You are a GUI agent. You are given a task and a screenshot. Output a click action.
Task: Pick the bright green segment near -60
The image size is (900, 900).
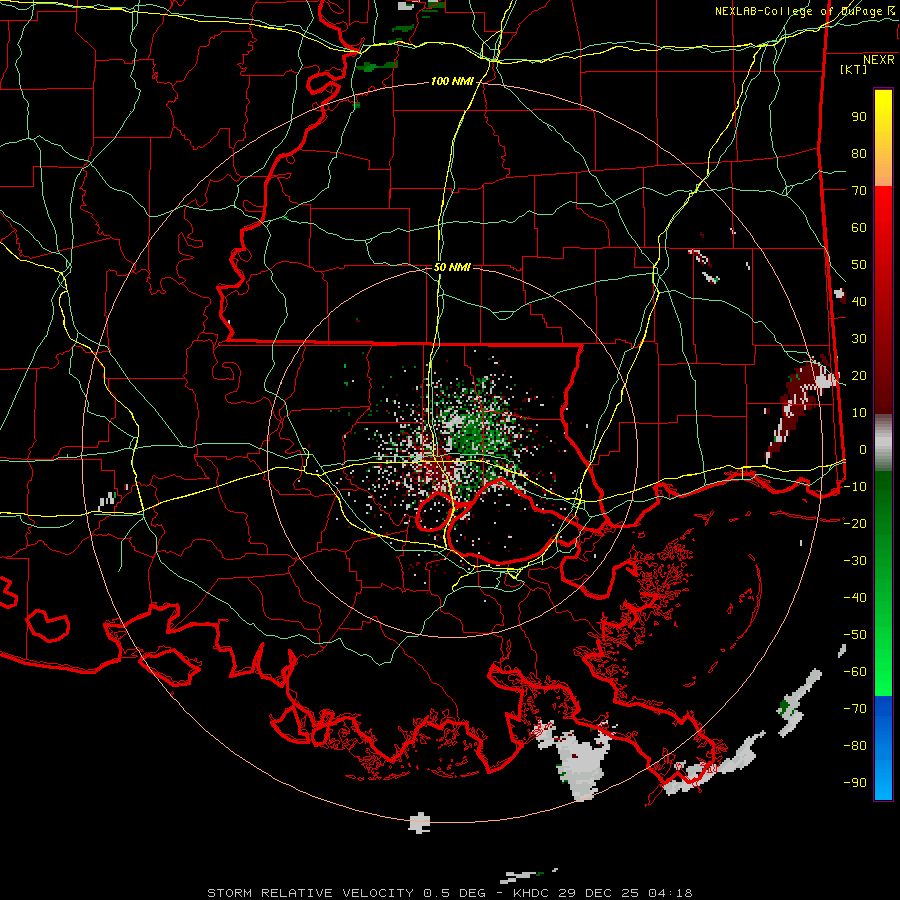click(x=883, y=672)
